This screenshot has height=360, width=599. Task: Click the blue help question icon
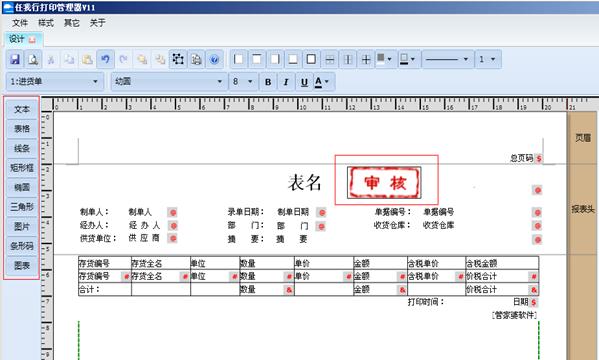214,59
